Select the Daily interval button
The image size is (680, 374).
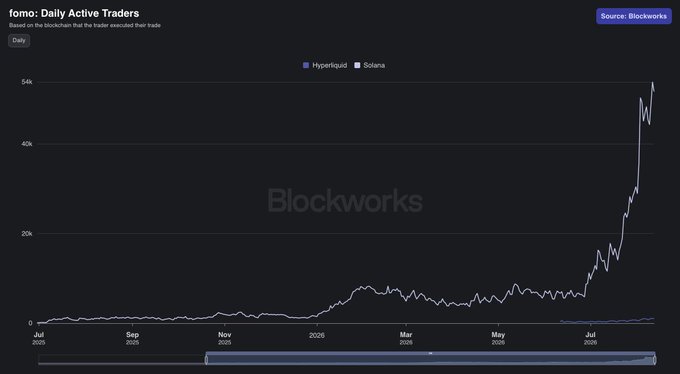point(19,40)
